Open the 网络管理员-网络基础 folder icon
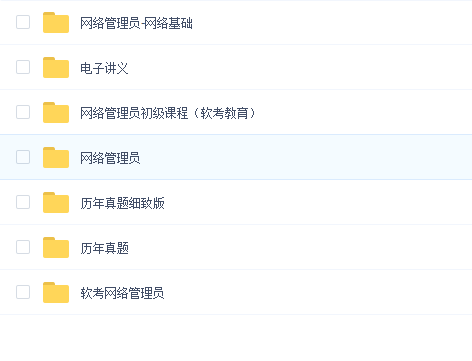The width and height of the screenshot is (472, 361). pyautogui.click(x=56, y=23)
